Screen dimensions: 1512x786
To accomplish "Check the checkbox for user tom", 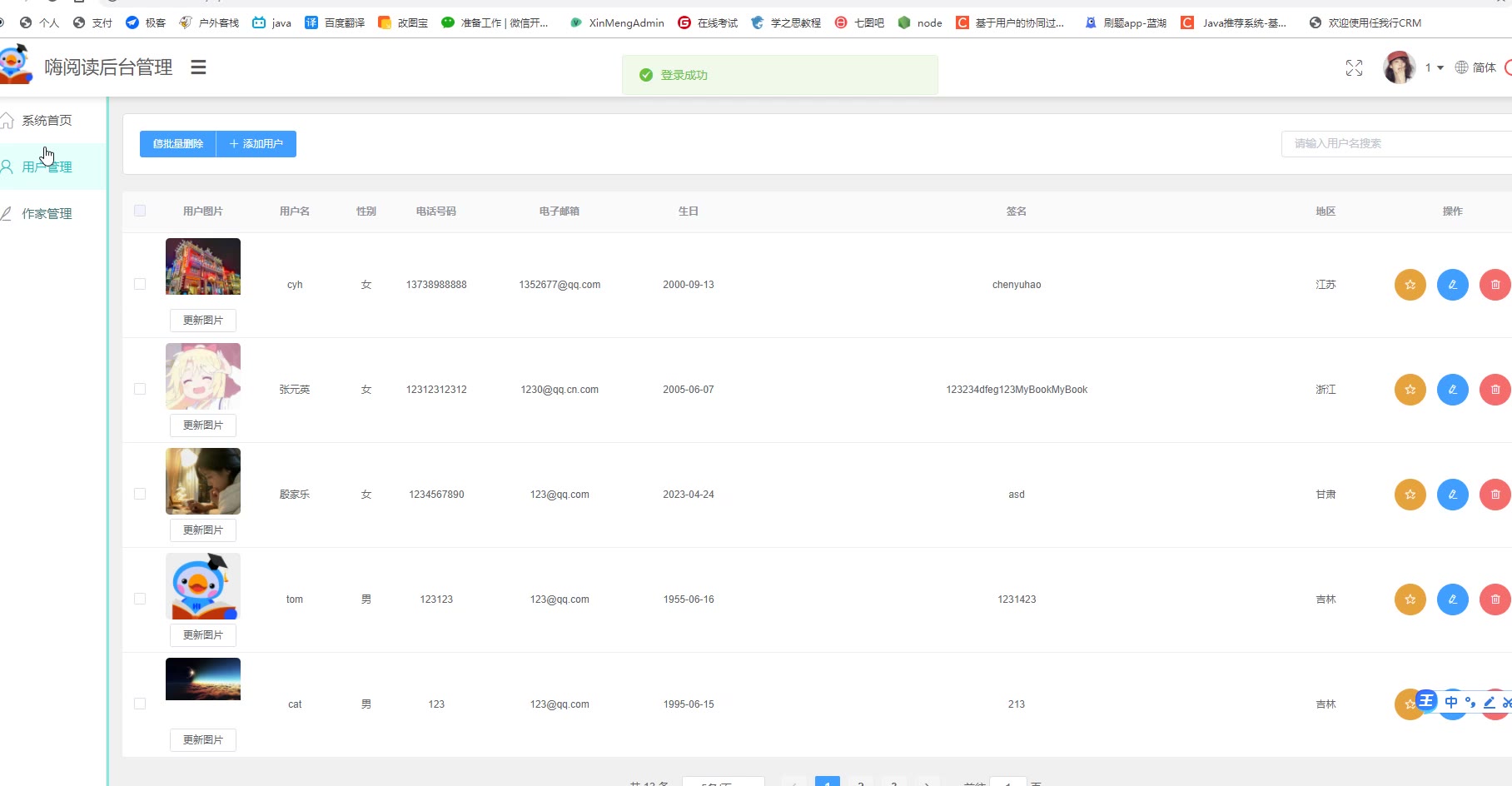I will (x=140, y=599).
